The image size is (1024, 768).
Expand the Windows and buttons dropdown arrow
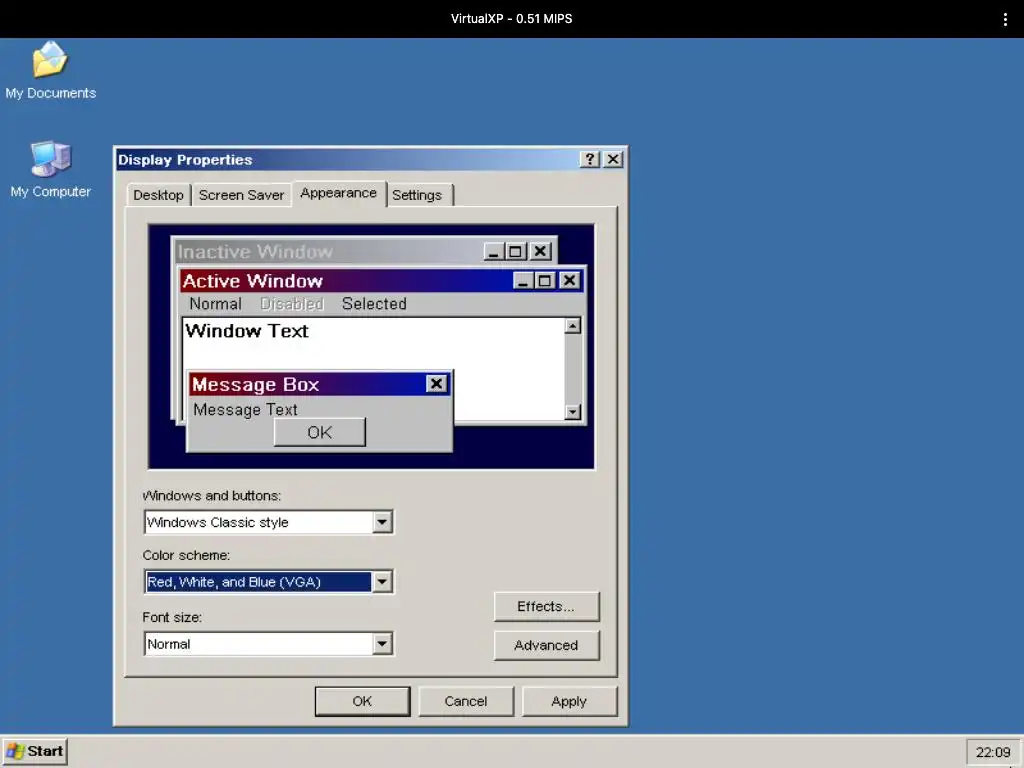point(382,522)
